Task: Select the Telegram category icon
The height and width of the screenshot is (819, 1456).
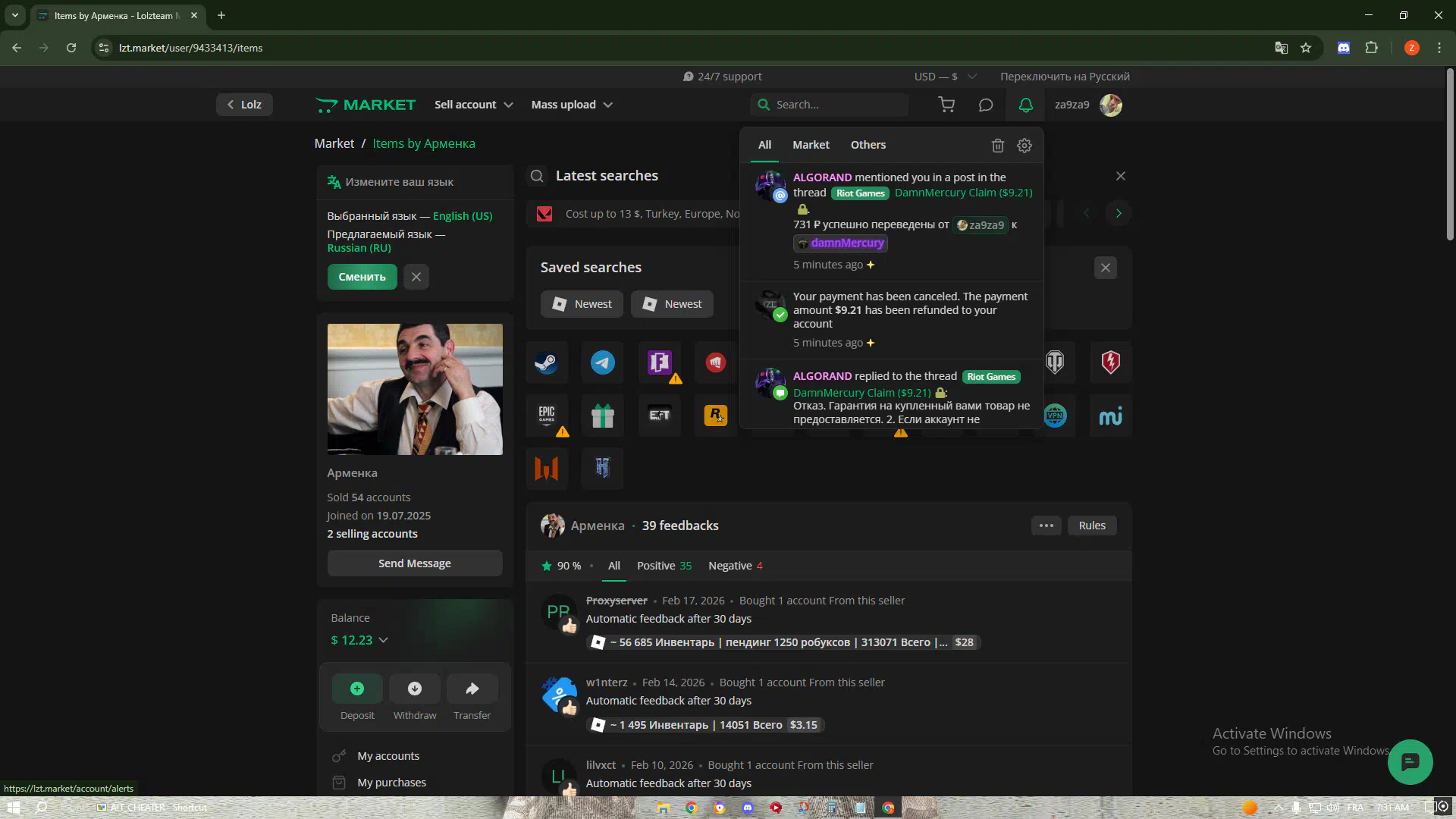Action: (x=603, y=362)
